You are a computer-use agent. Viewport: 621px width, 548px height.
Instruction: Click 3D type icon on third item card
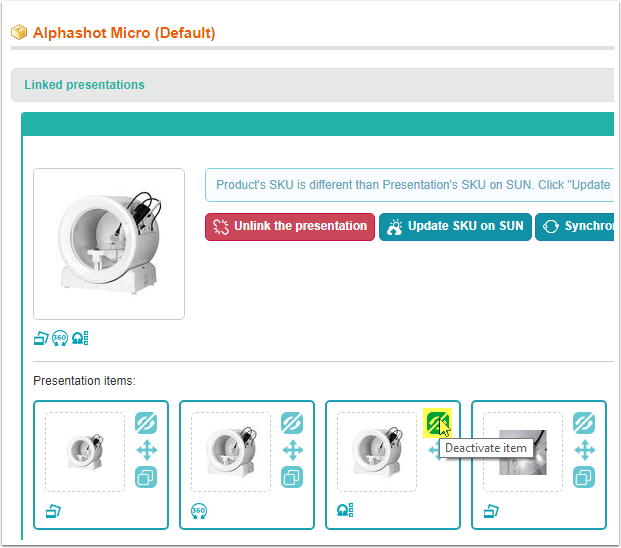coord(345,511)
